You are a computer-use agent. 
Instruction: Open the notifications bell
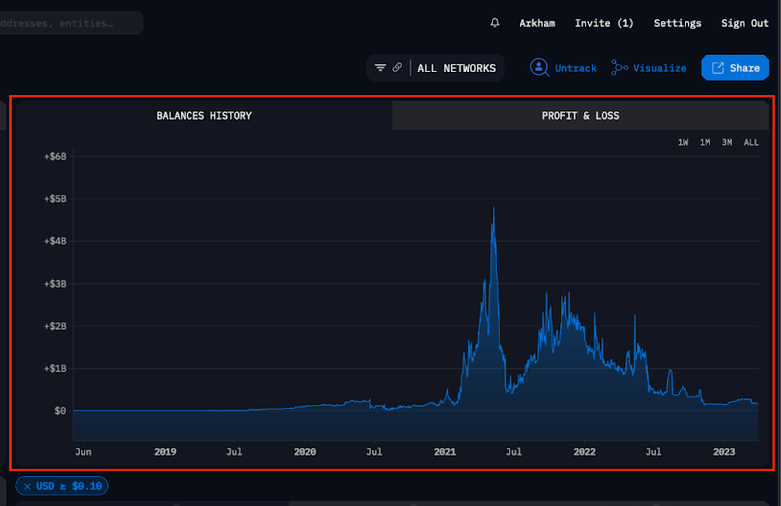coord(495,23)
